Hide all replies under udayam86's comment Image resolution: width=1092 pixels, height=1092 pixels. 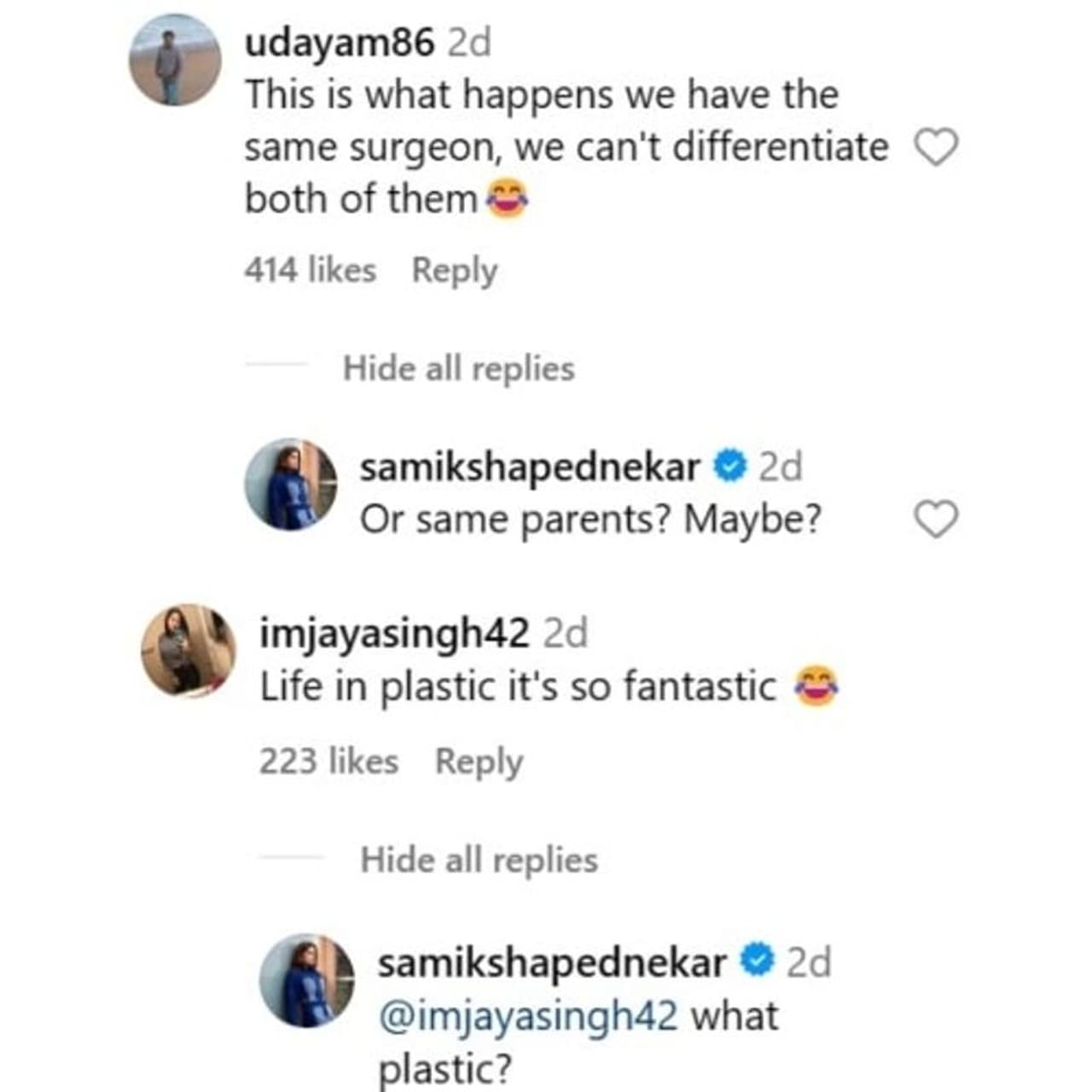(x=458, y=369)
